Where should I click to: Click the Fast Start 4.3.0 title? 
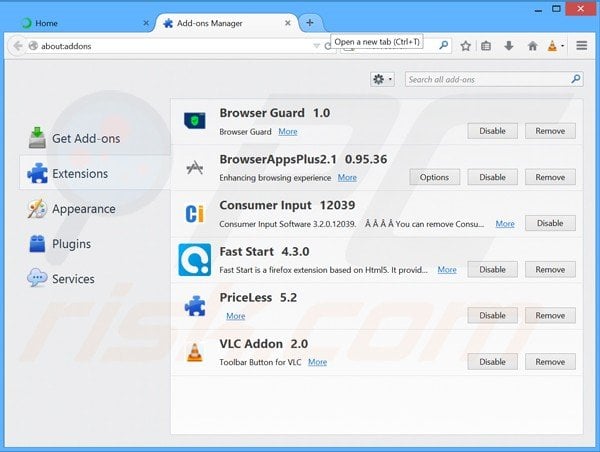(264, 251)
